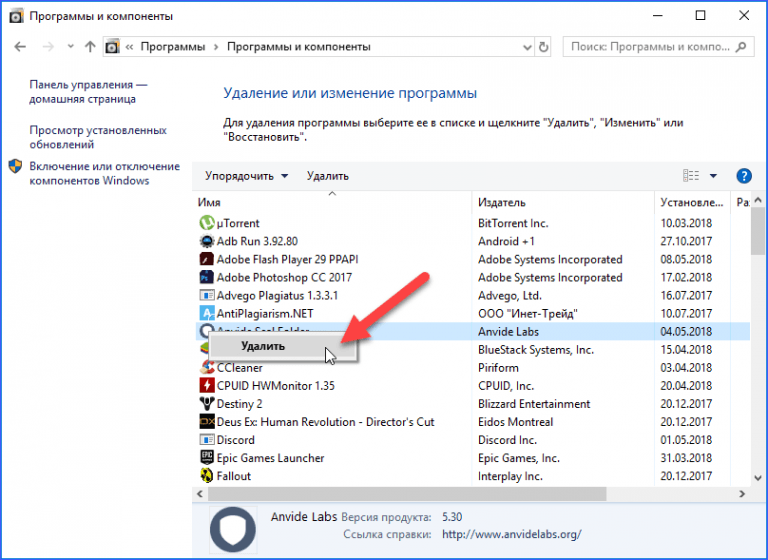768x560 pixels.
Task: Click Удалить in the toolbar
Action: [x=328, y=176]
